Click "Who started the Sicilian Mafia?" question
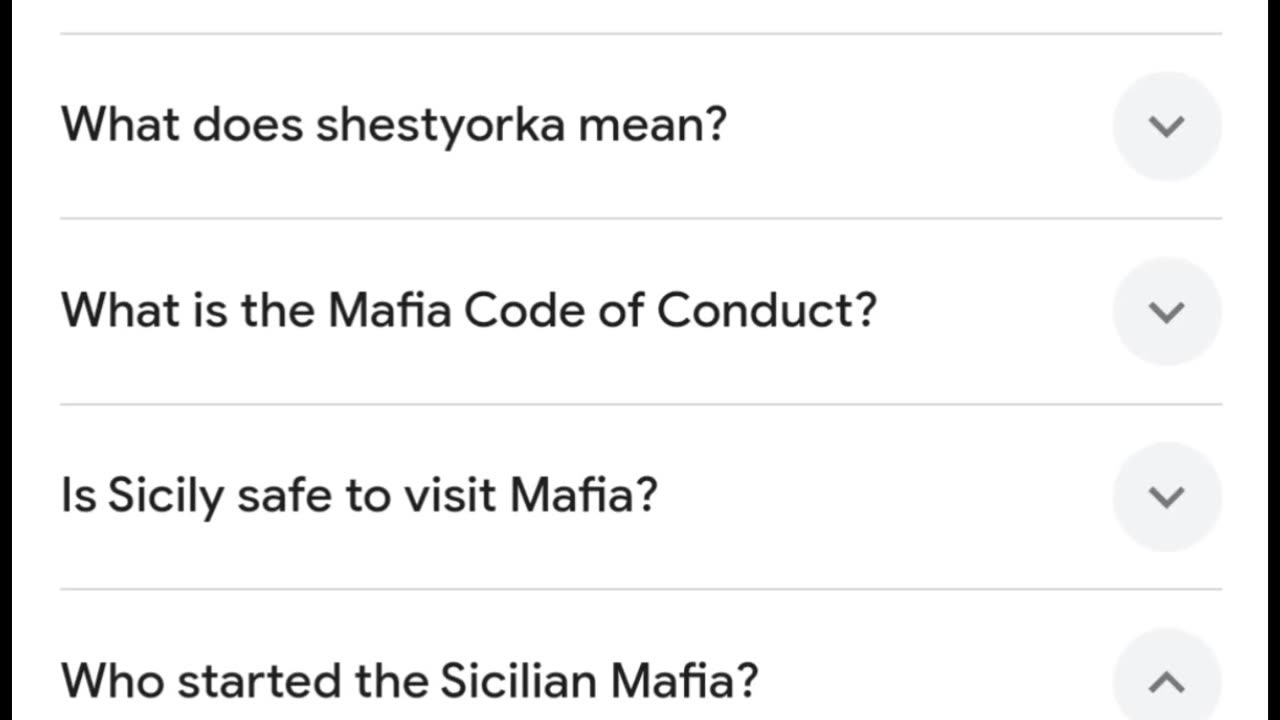 pyautogui.click(x=410, y=681)
